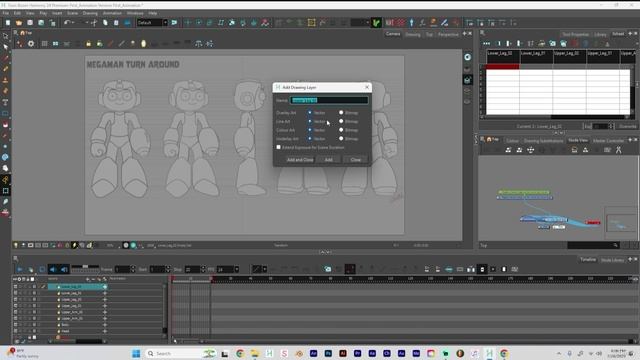Open the Drawing menu

coord(90,13)
